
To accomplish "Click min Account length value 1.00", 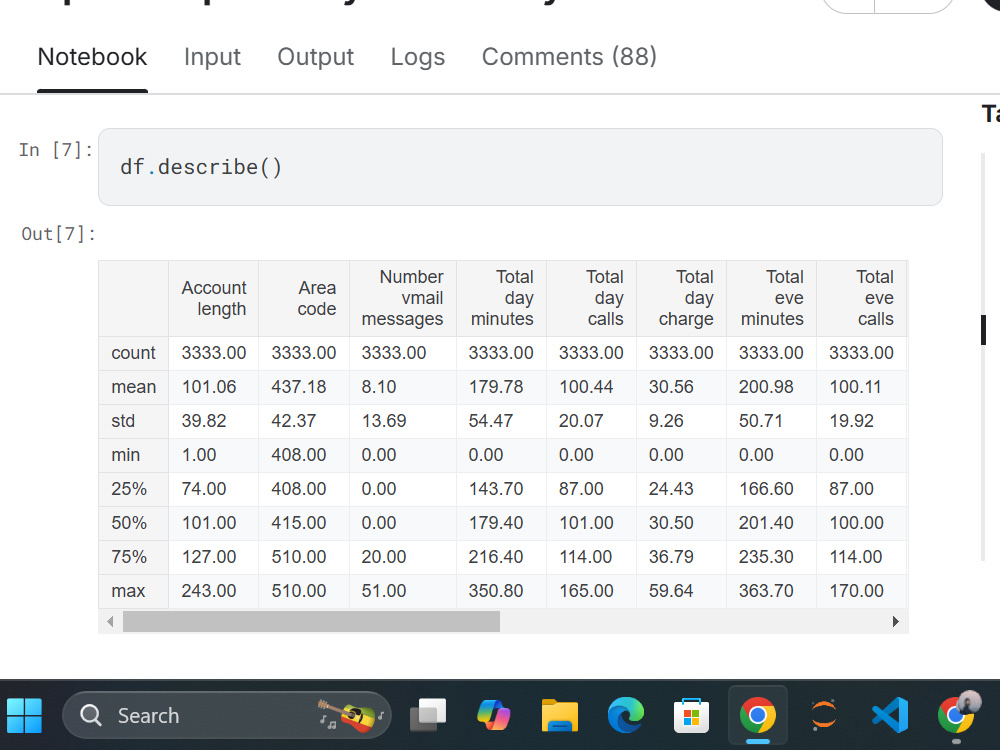I will (x=199, y=455).
